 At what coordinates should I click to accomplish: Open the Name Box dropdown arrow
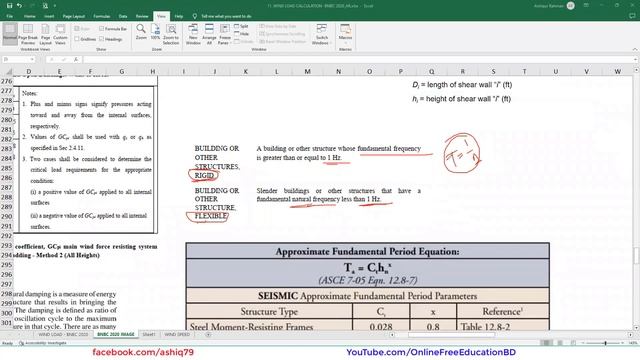32,60
